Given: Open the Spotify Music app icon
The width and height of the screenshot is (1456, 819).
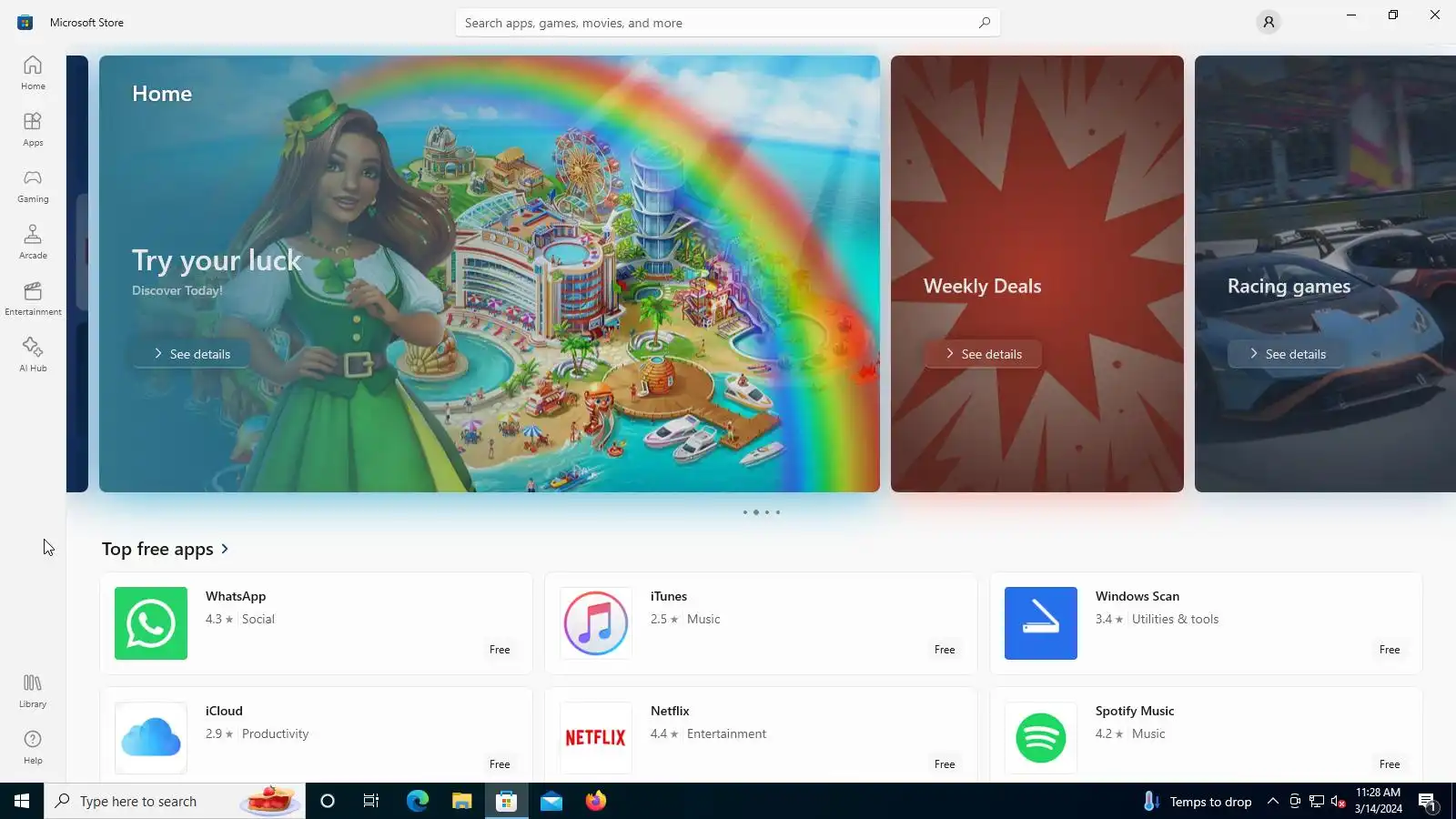Looking at the screenshot, I should (x=1041, y=738).
